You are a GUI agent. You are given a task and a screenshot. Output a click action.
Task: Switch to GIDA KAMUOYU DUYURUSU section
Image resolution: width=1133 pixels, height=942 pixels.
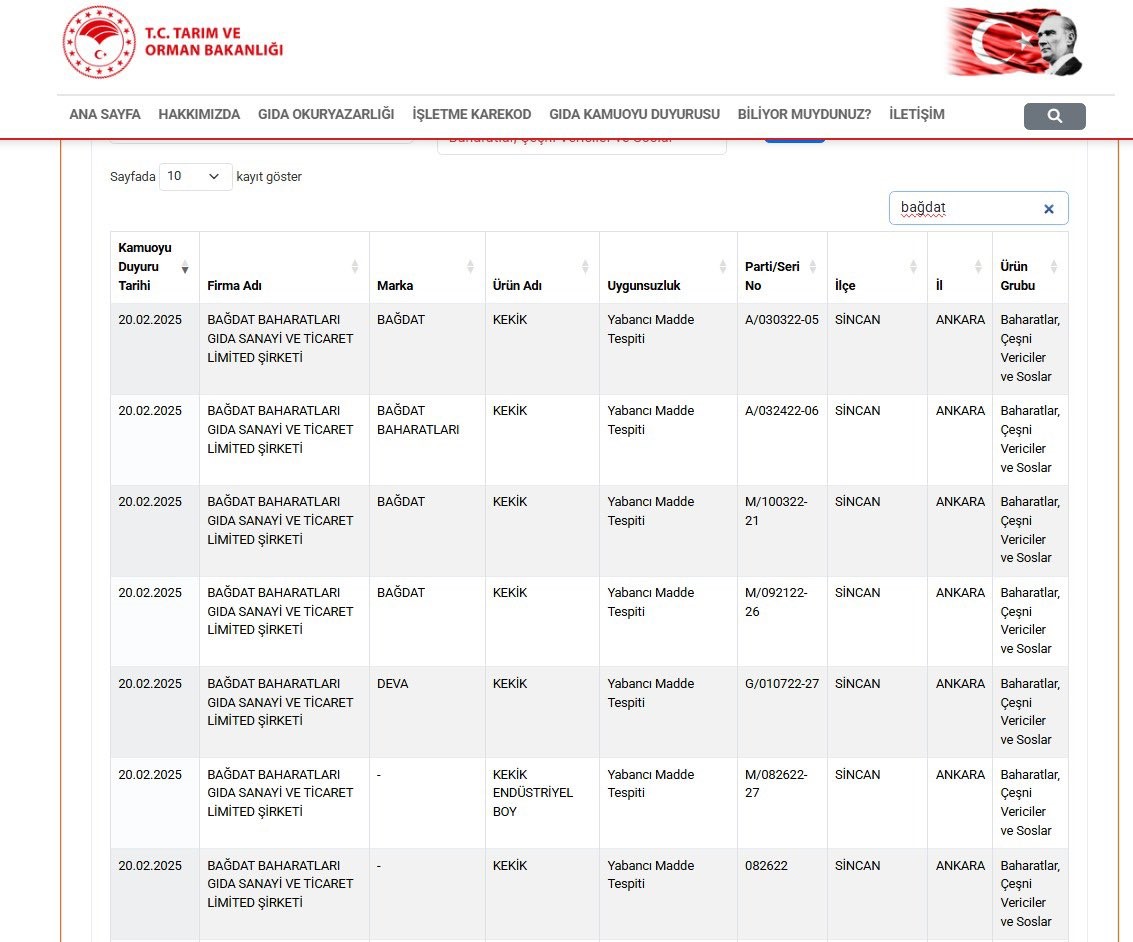point(632,114)
